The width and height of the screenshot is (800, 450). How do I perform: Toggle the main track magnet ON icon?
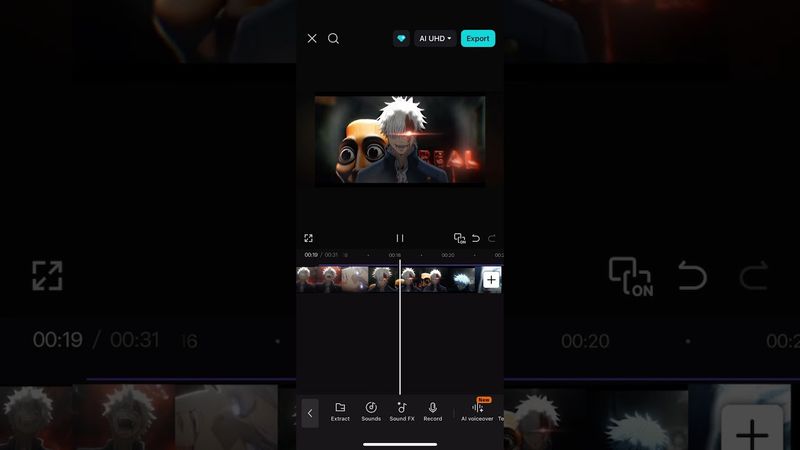tap(459, 238)
